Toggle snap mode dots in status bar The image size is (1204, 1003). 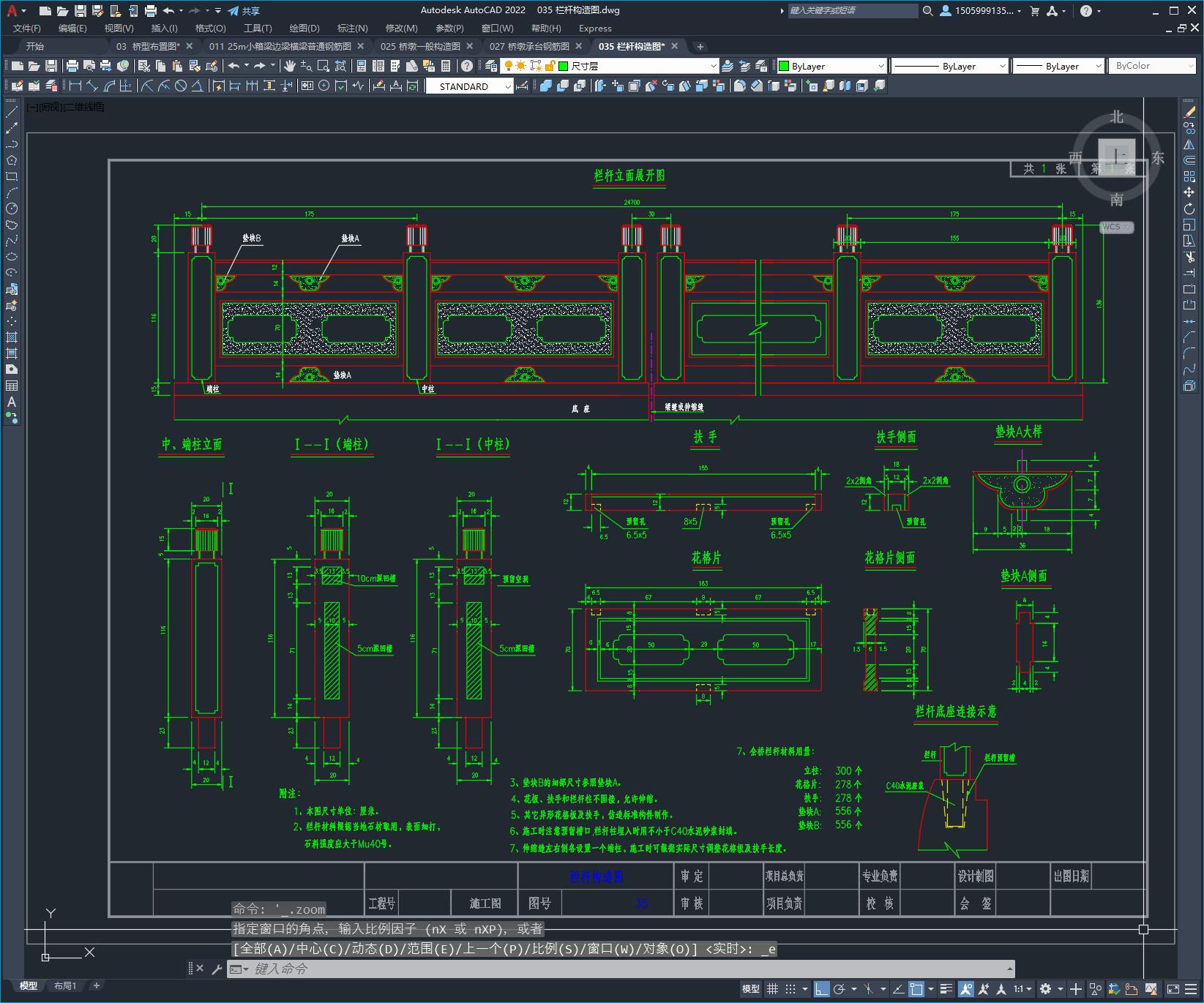(790, 988)
